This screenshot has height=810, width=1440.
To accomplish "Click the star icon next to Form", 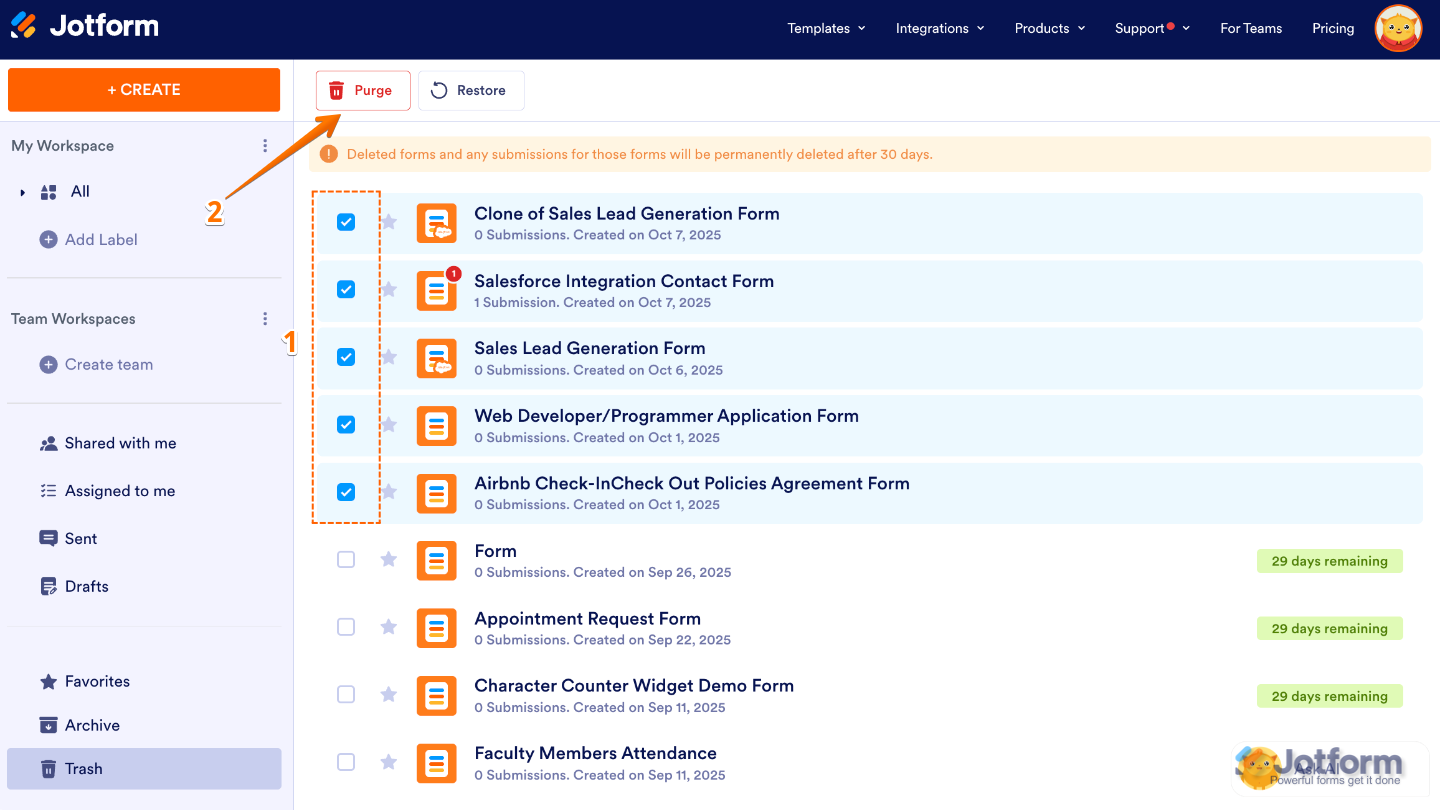I will (x=389, y=559).
